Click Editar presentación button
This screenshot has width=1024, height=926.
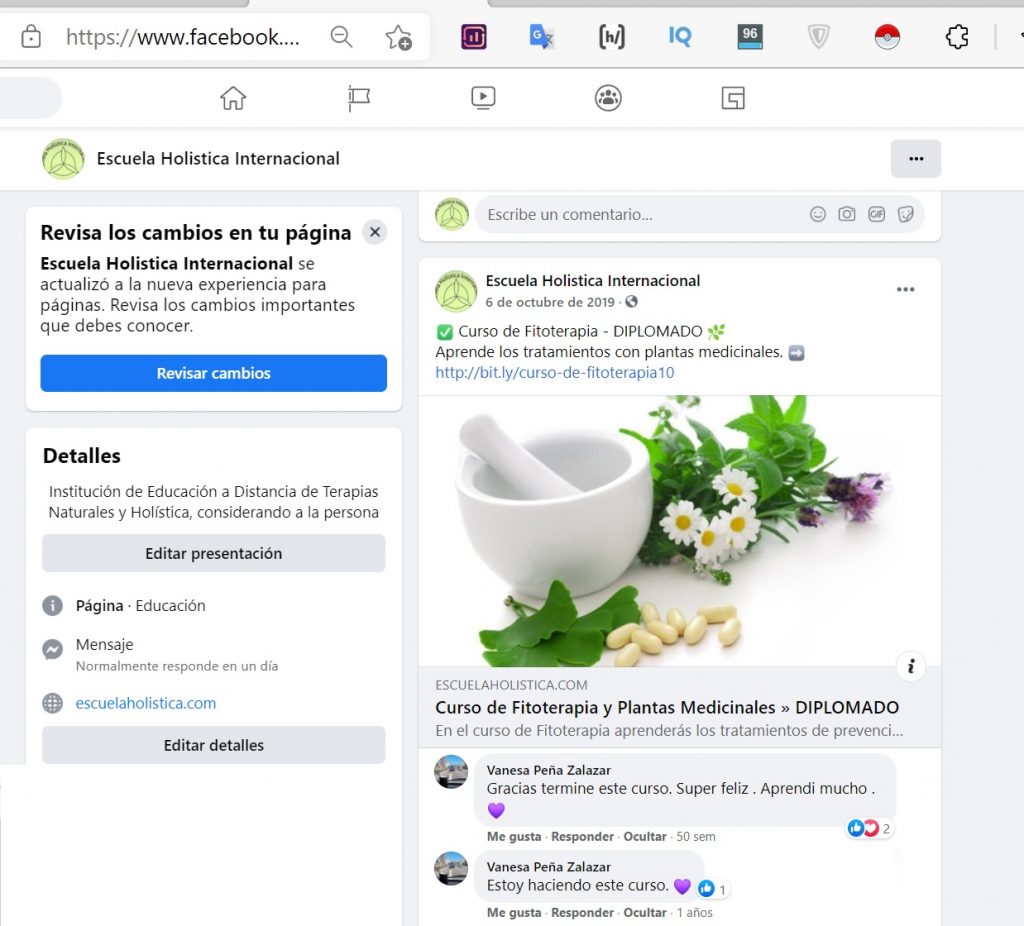[x=214, y=553]
